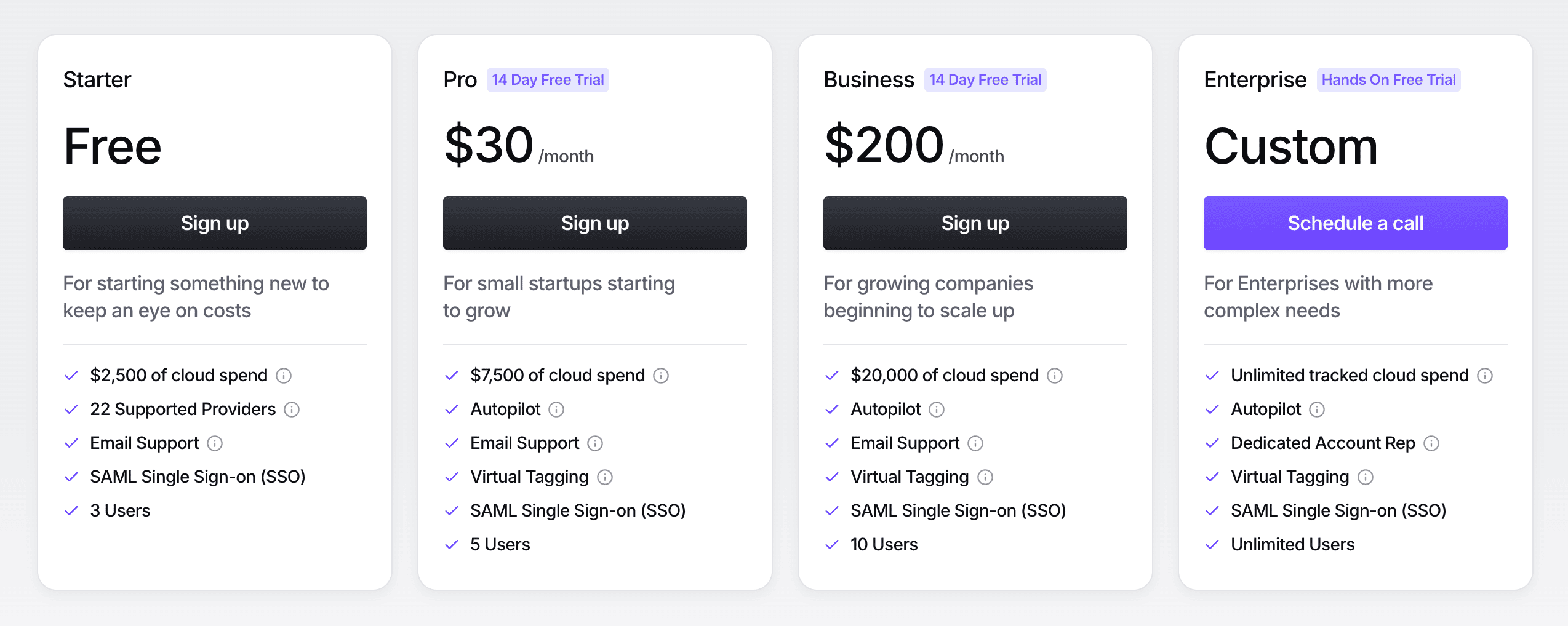Click the checkmark beside Unlimited Users

tap(1211, 544)
